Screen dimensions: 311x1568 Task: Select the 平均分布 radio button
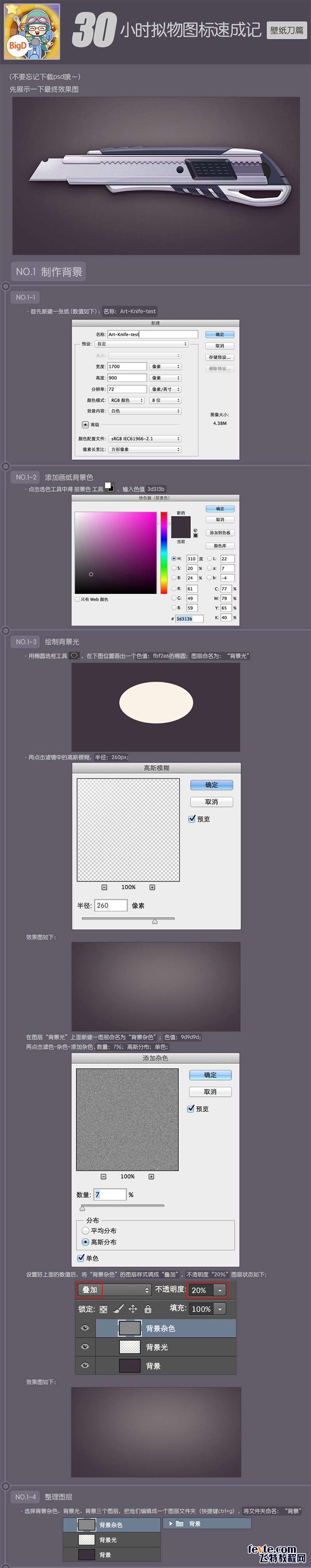point(85,1231)
